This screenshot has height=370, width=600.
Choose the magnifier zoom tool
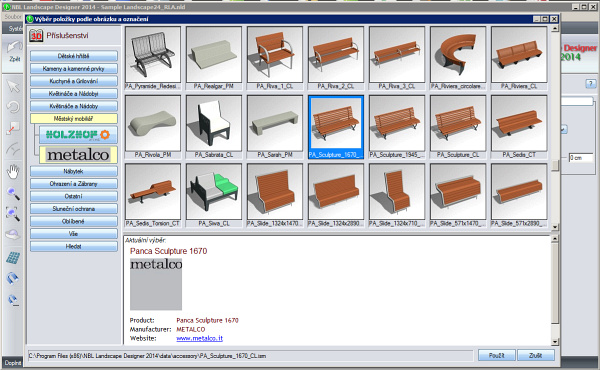[x=13, y=194]
